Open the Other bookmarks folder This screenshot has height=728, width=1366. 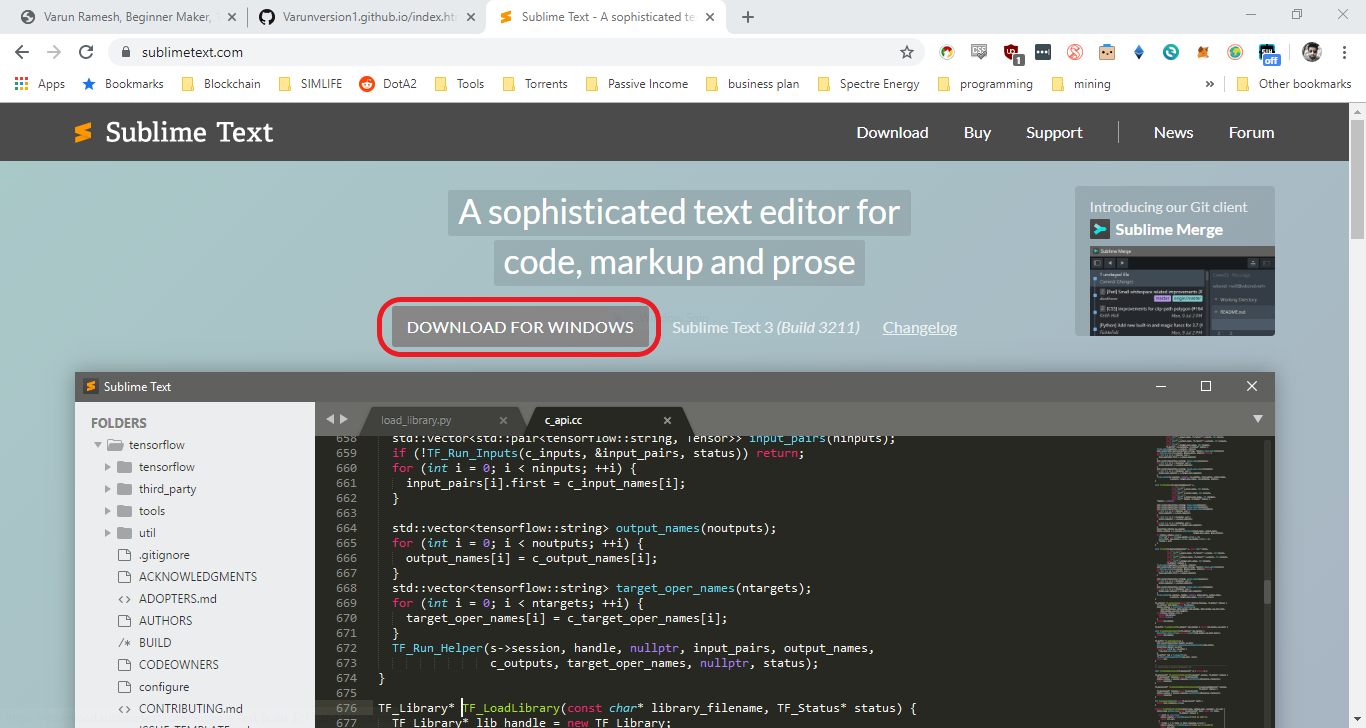[1294, 84]
